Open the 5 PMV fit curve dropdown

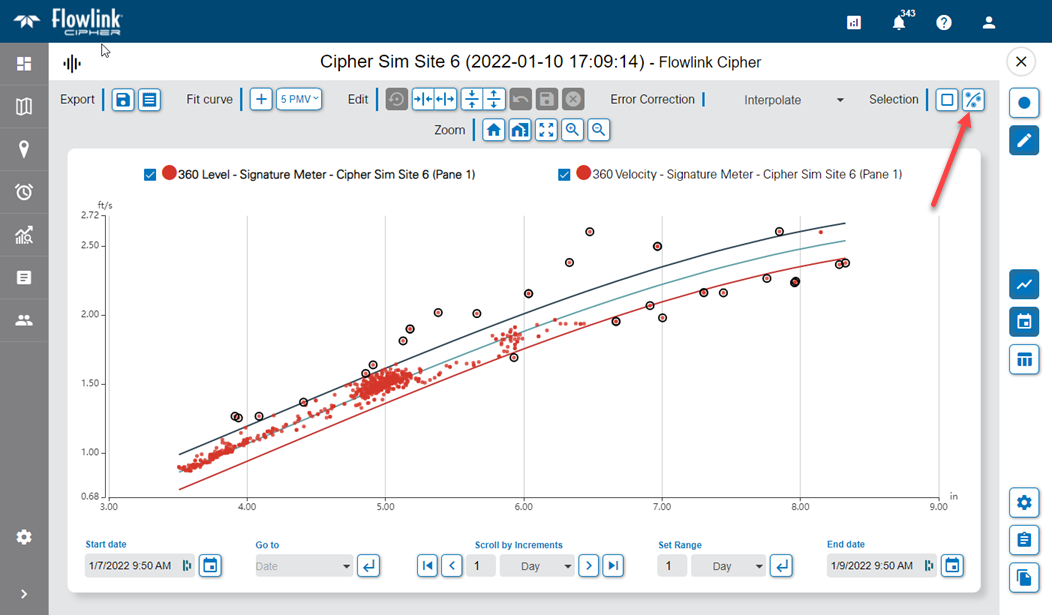tap(299, 100)
